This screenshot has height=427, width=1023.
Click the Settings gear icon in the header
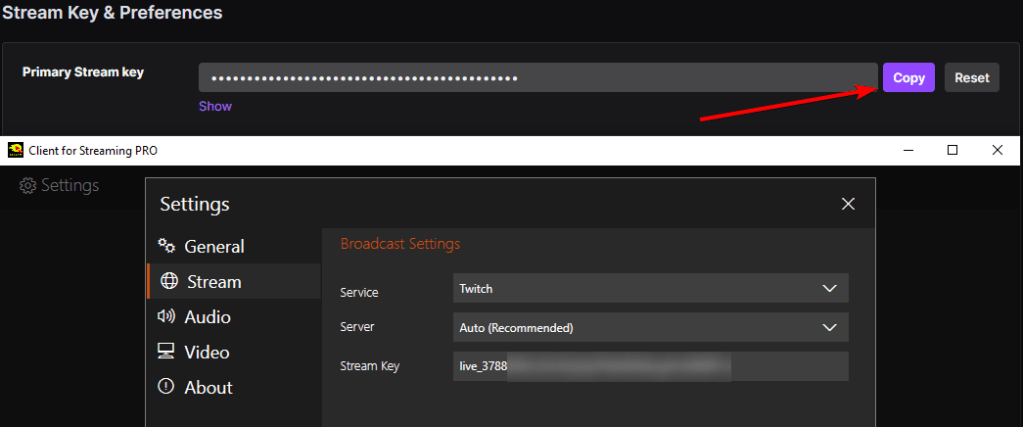tap(28, 186)
